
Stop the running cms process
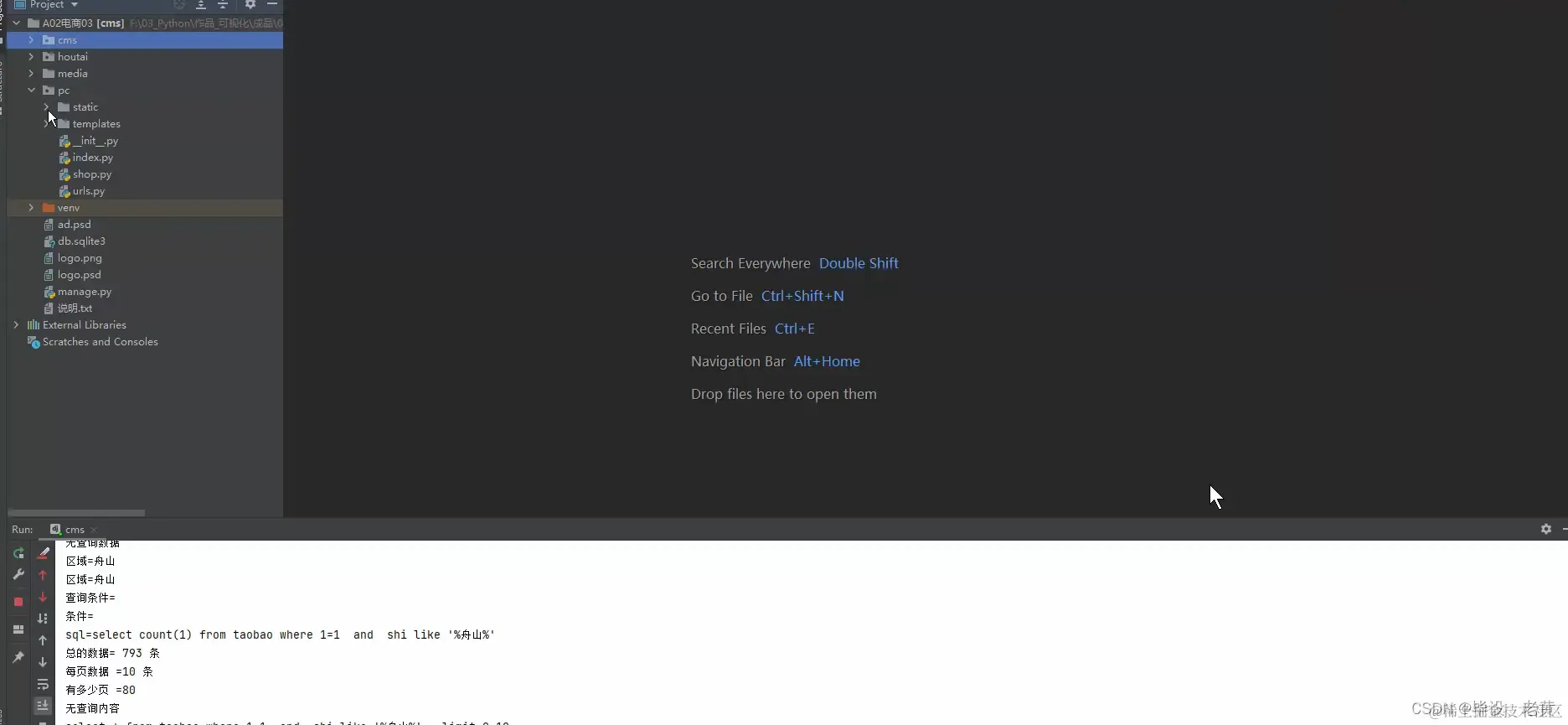tap(18, 602)
